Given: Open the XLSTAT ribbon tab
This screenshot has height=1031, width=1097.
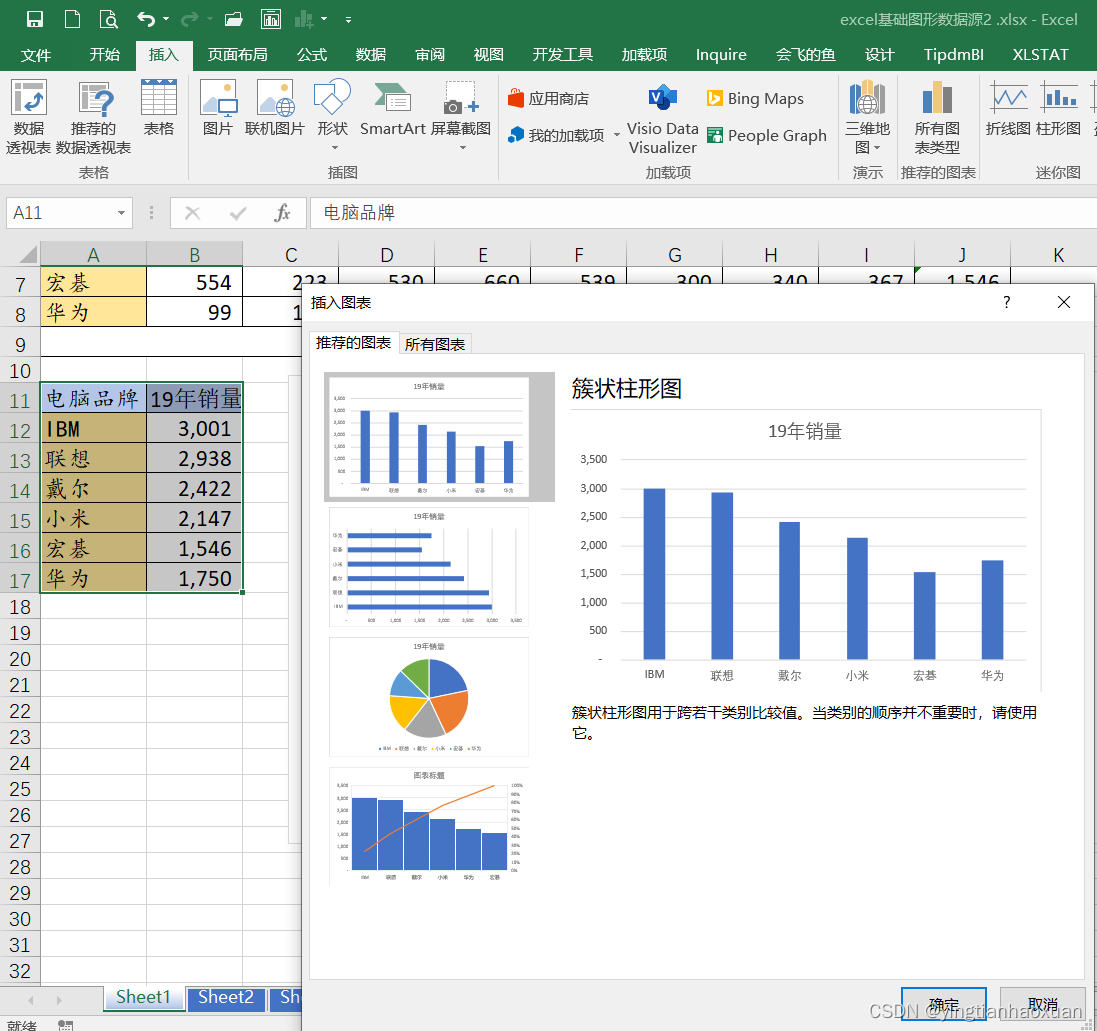Looking at the screenshot, I should [x=1040, y=55].
